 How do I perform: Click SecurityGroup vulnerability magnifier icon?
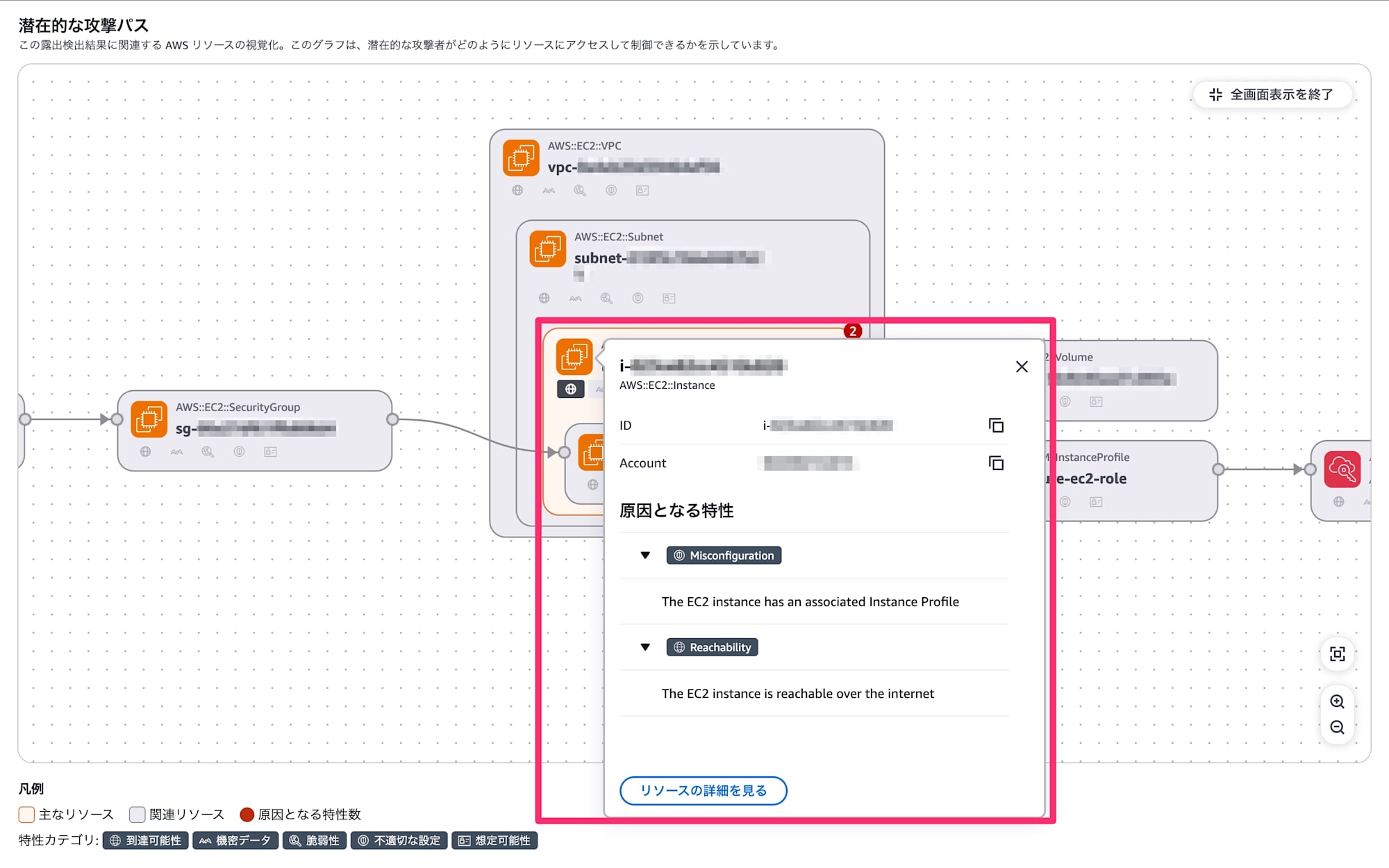208,451
